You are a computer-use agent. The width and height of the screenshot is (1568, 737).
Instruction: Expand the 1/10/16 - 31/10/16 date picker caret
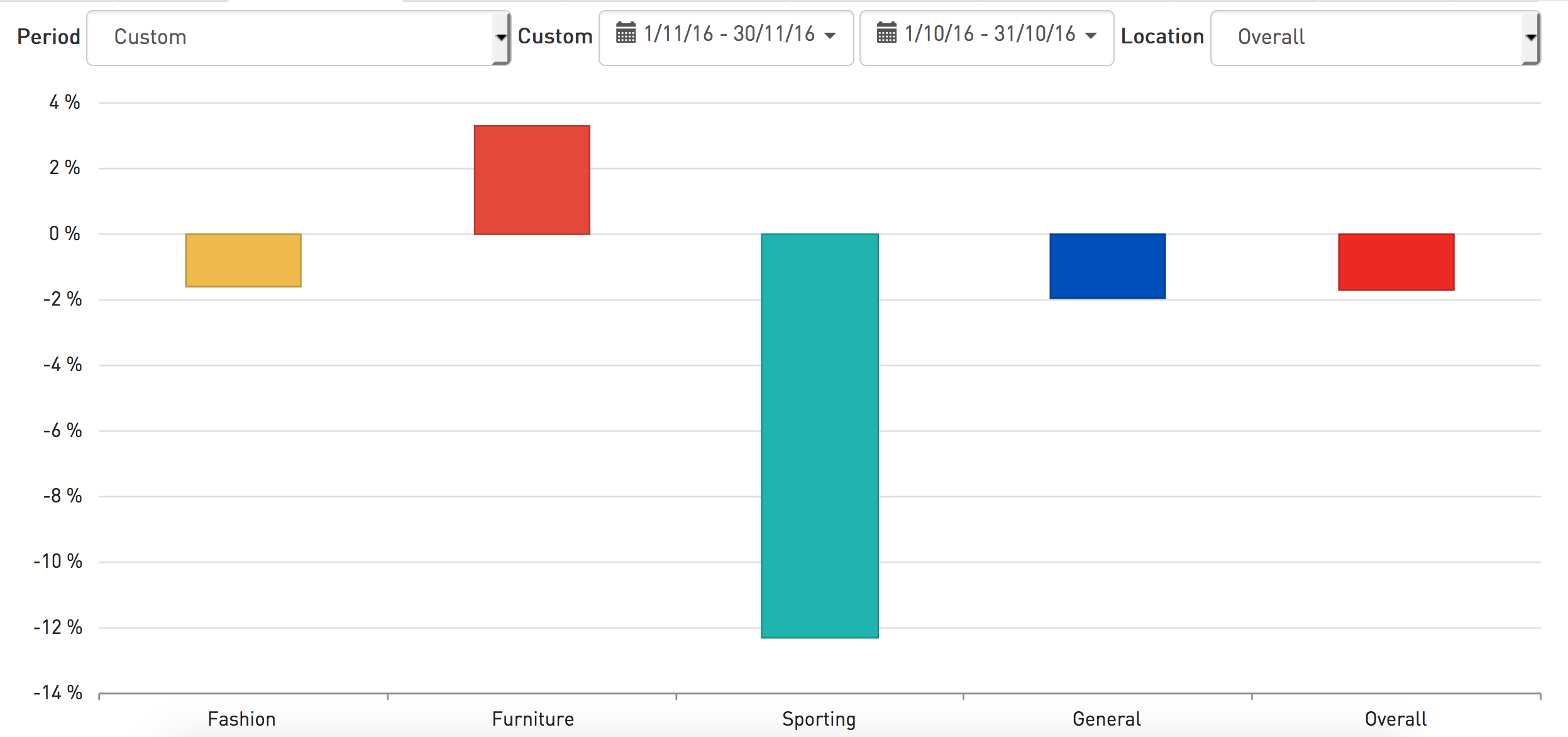point(1091,36)
